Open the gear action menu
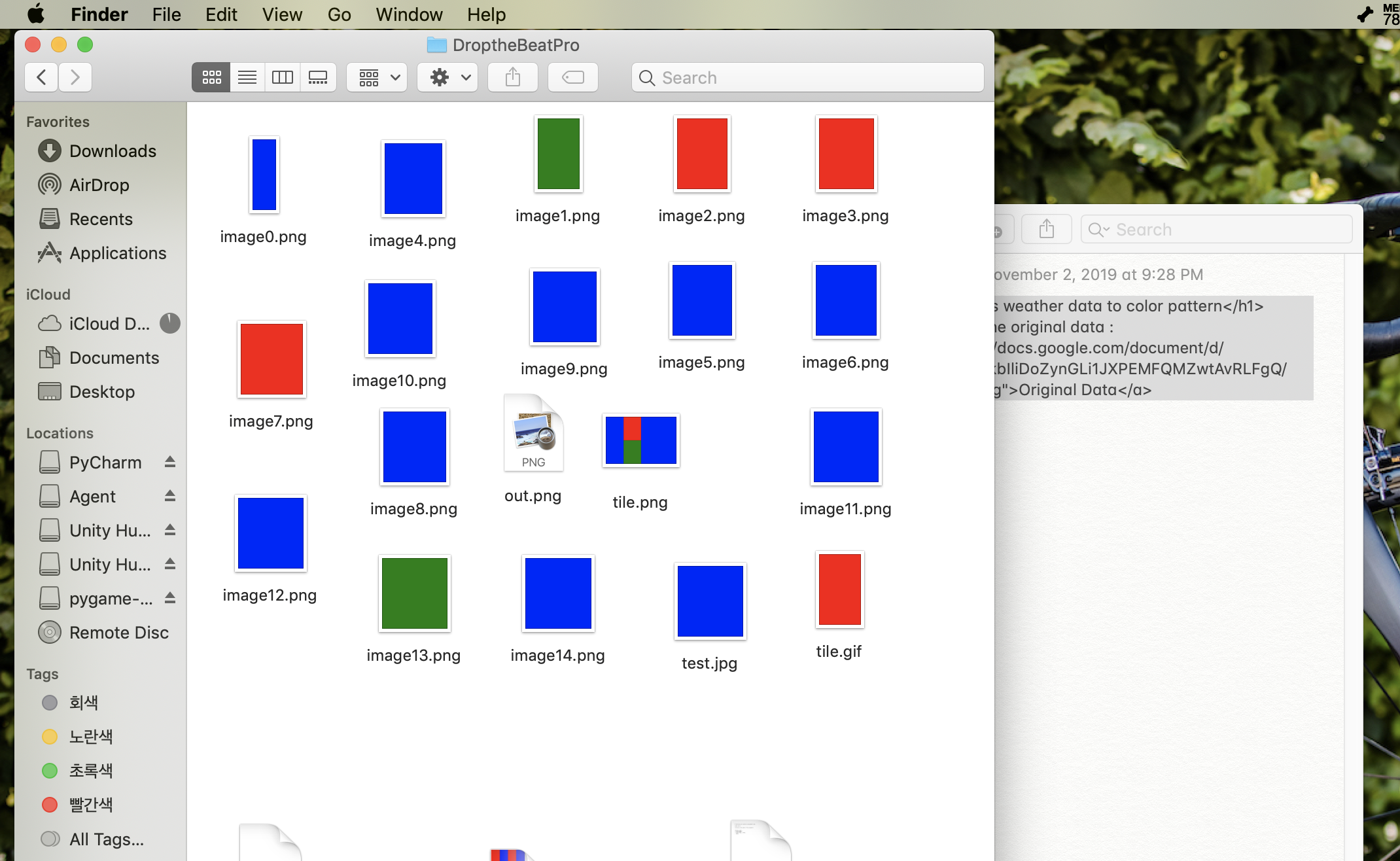 click(x=448, y=78)
